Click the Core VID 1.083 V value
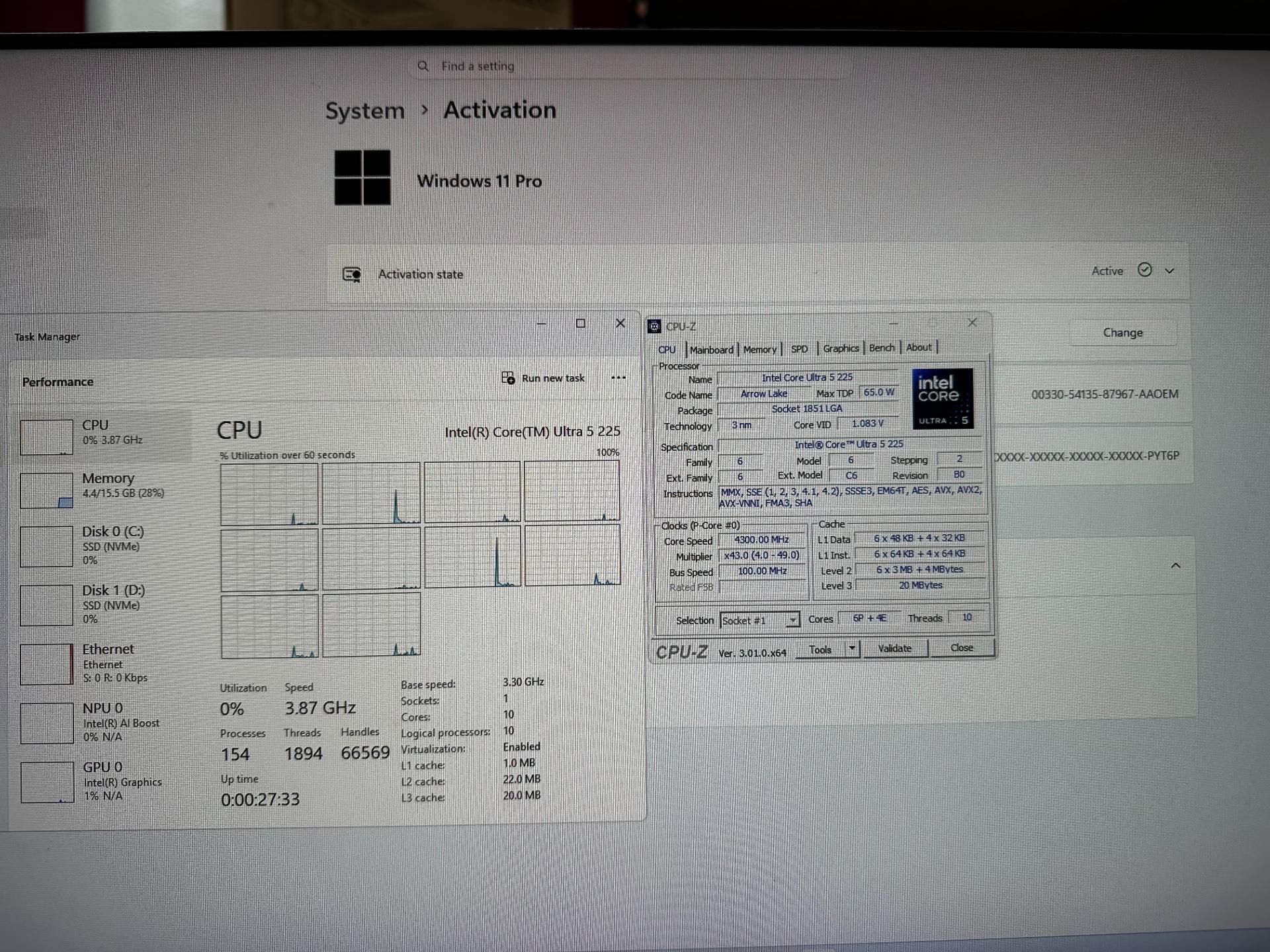Viewport: 1270px width, 952px height. [x=867, y=424]
